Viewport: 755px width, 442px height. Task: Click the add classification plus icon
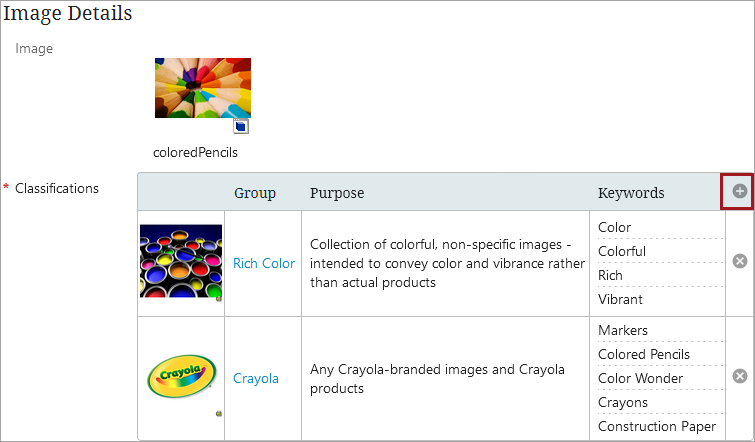click(x=739, y=191)
